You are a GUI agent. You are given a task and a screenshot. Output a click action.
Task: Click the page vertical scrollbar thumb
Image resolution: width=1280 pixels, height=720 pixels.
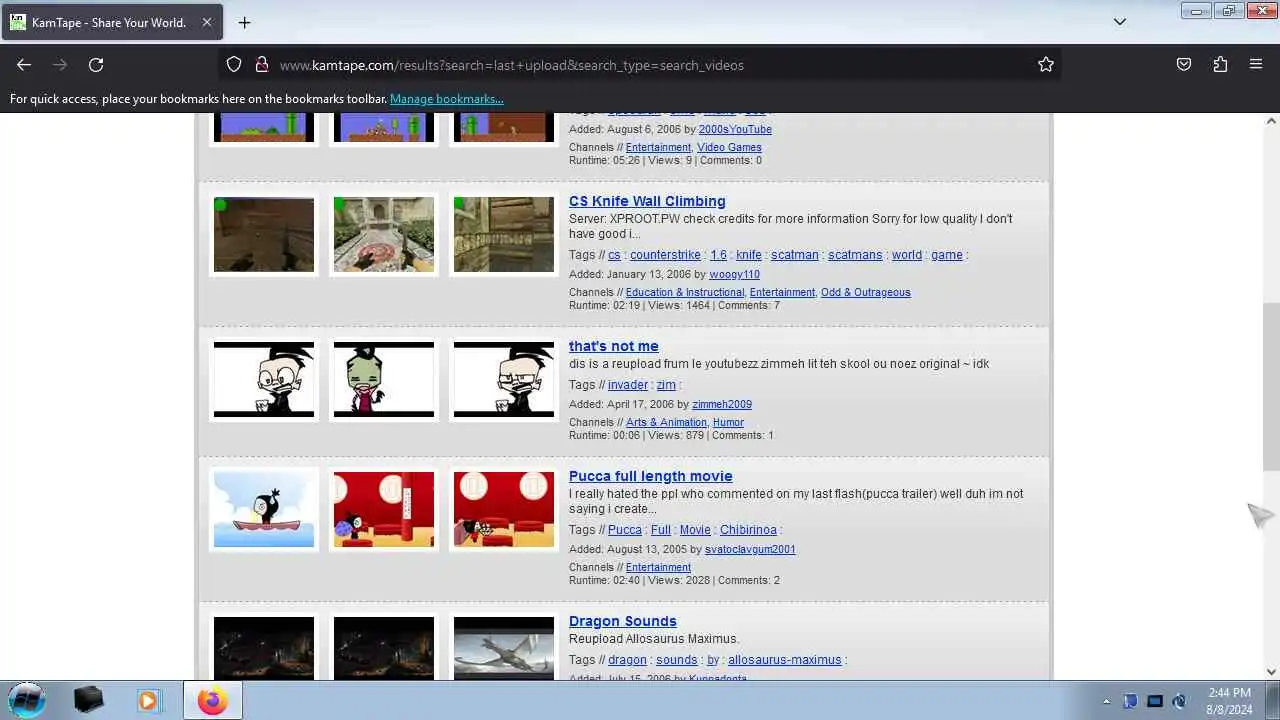pyautogui.click(x=1271, y=387)
